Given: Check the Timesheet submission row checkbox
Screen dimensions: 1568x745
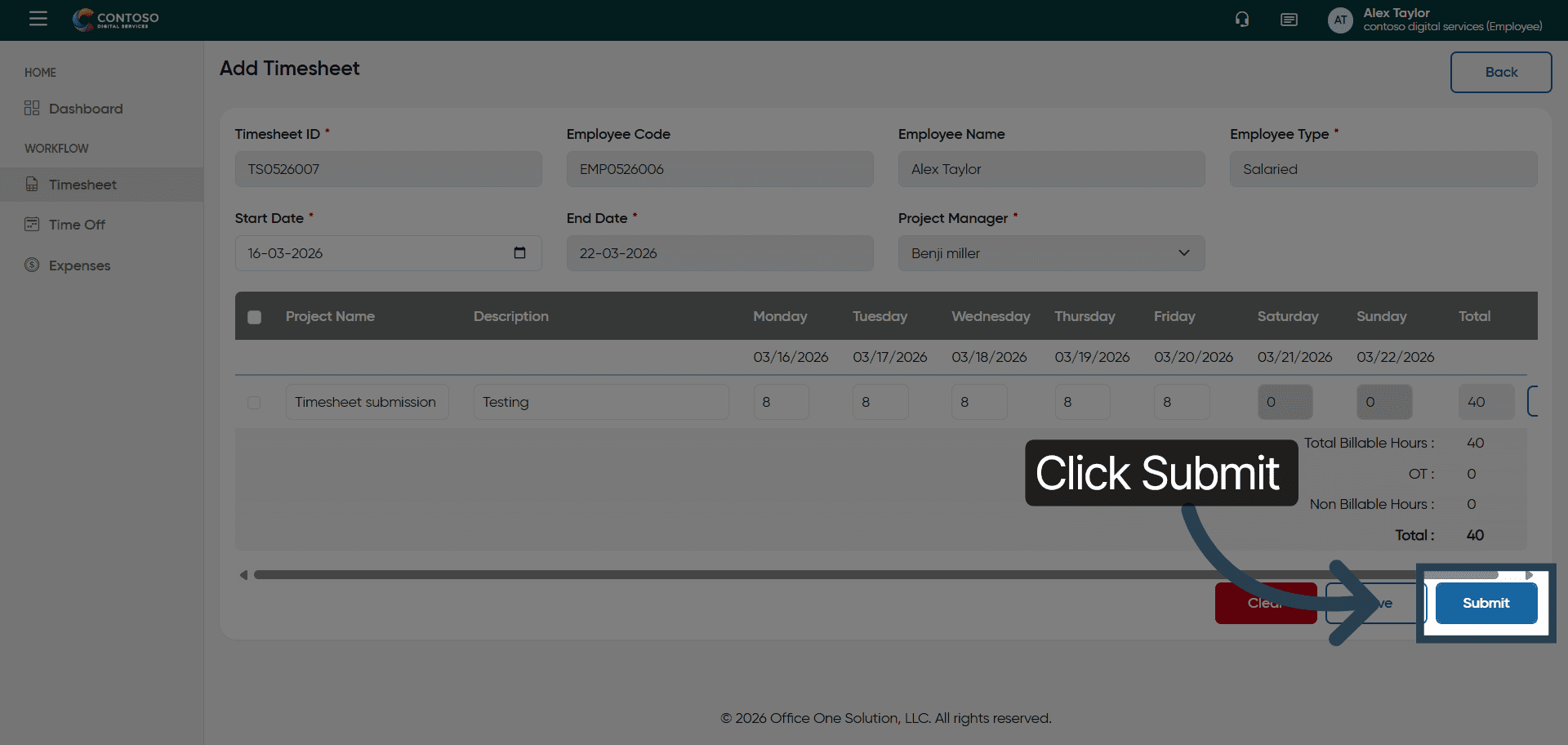Looking at the screenshot, I should click(254, 403).
